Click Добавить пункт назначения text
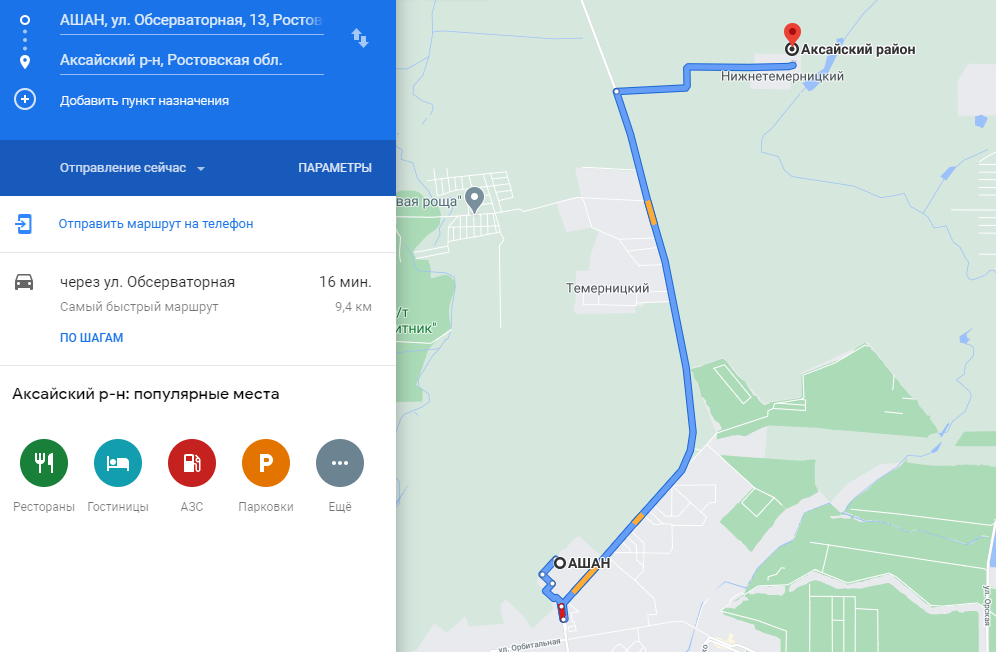Screen dimensions: 996x652 point(144,100)
